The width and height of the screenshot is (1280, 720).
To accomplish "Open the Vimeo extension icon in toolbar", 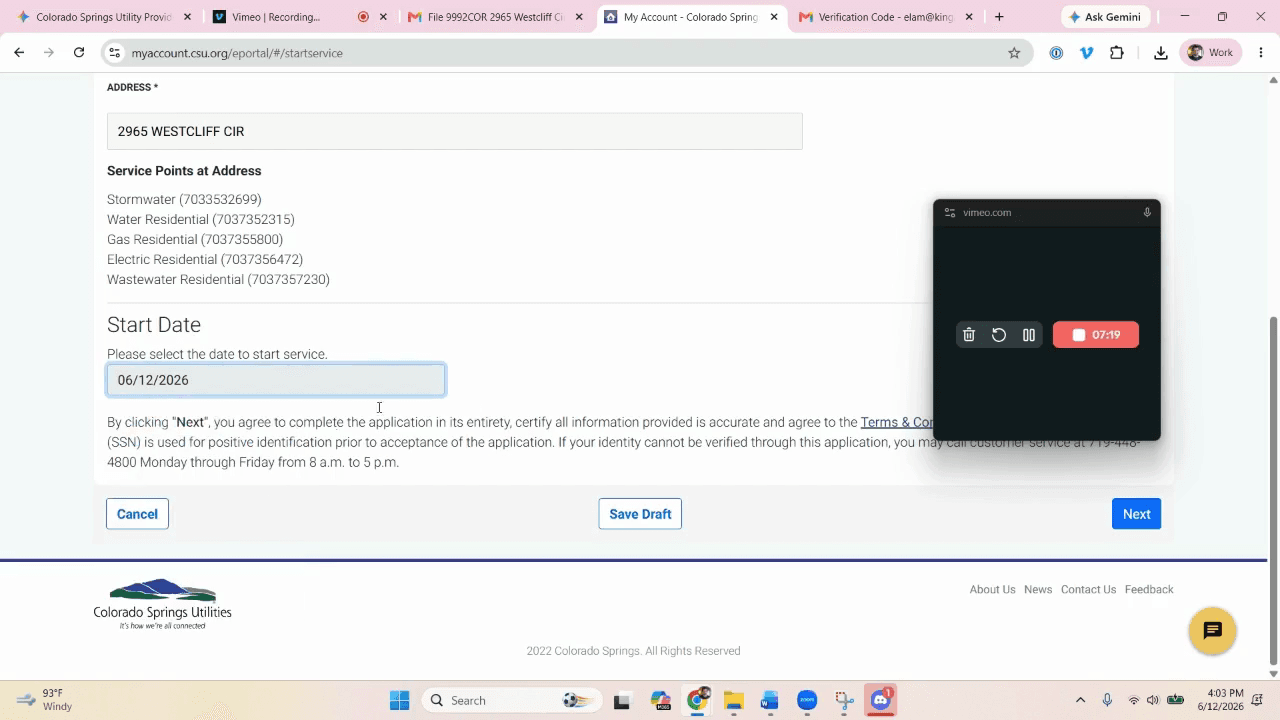I will click(x=1086, y=53).
